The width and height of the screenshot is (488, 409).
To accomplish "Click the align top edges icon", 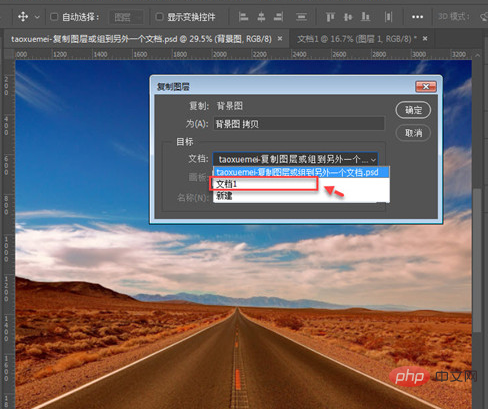I will point(330,17).
